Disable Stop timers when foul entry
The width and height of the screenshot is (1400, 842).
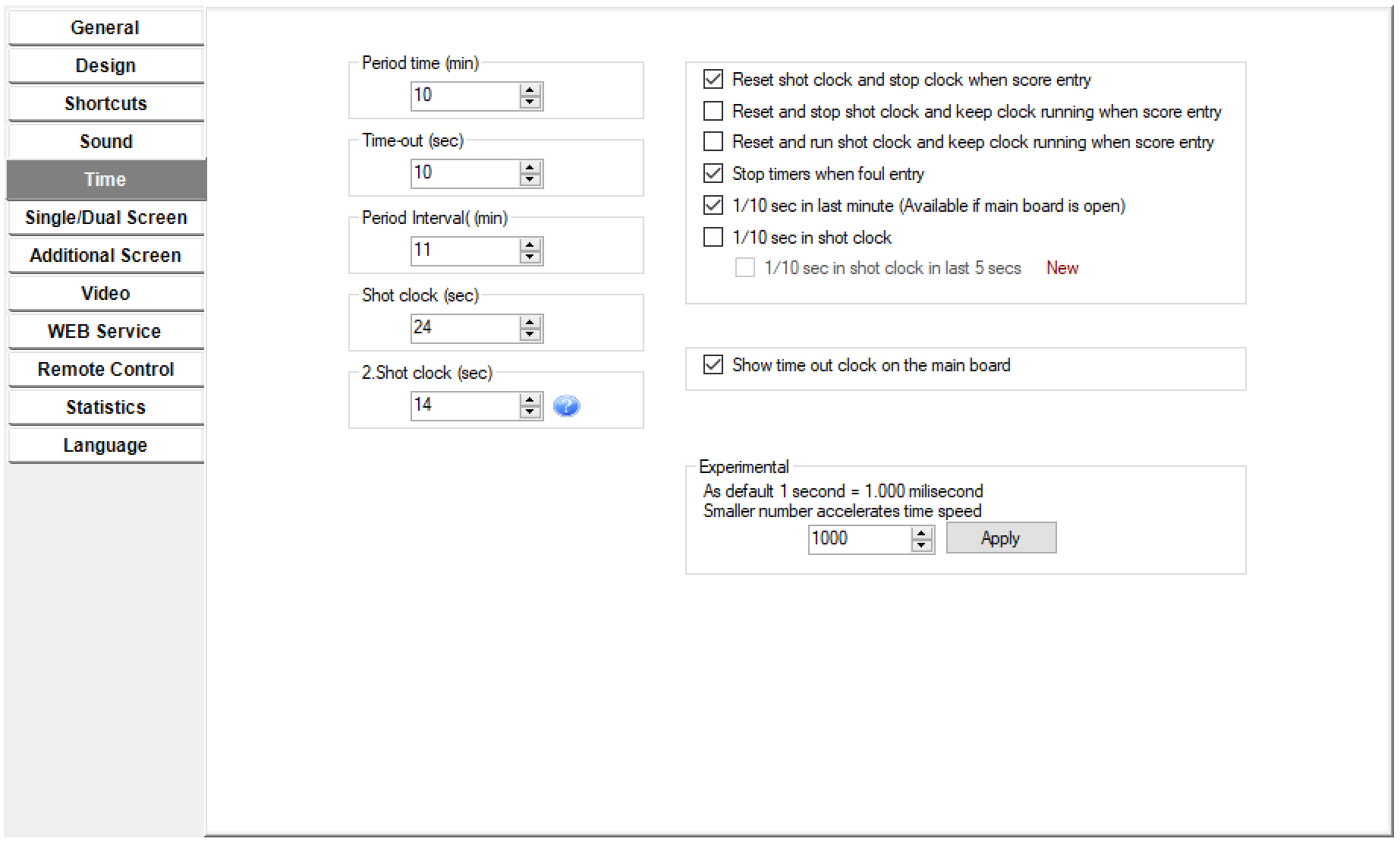click(713, 174)
